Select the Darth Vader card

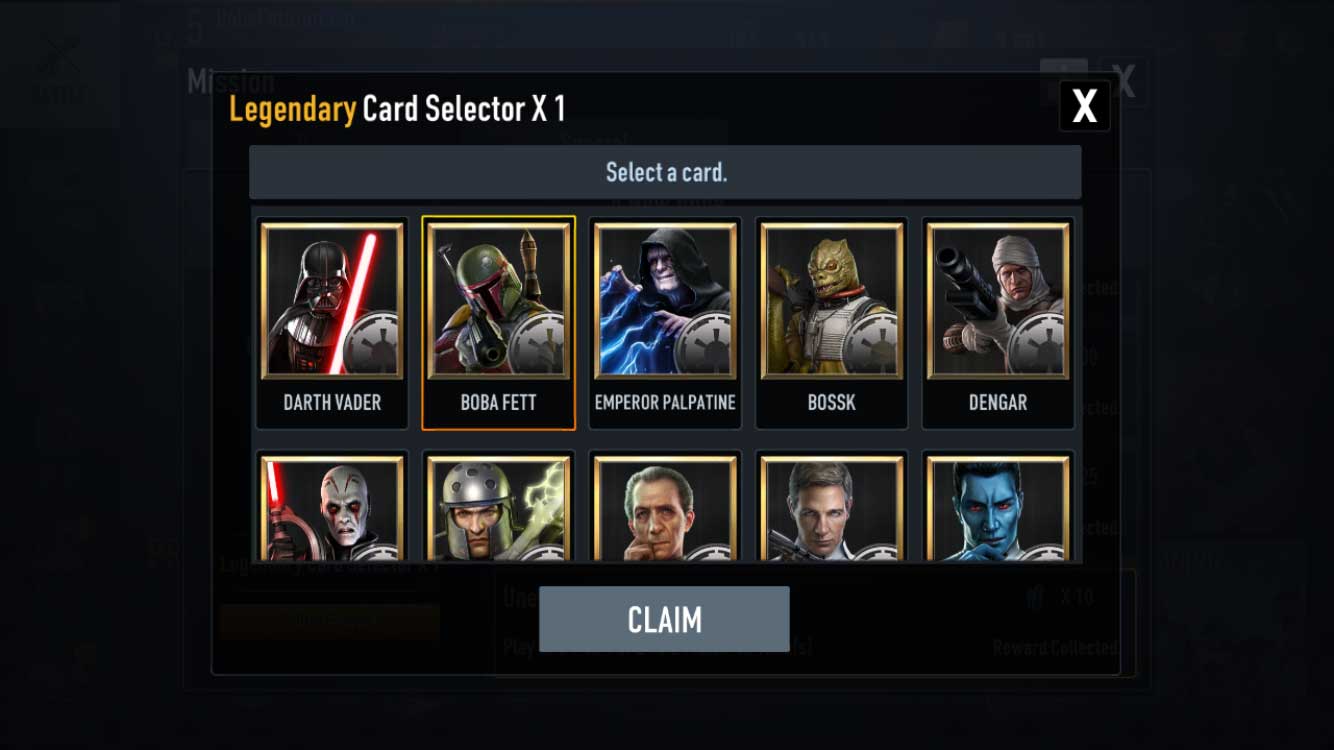pos(332,323)
